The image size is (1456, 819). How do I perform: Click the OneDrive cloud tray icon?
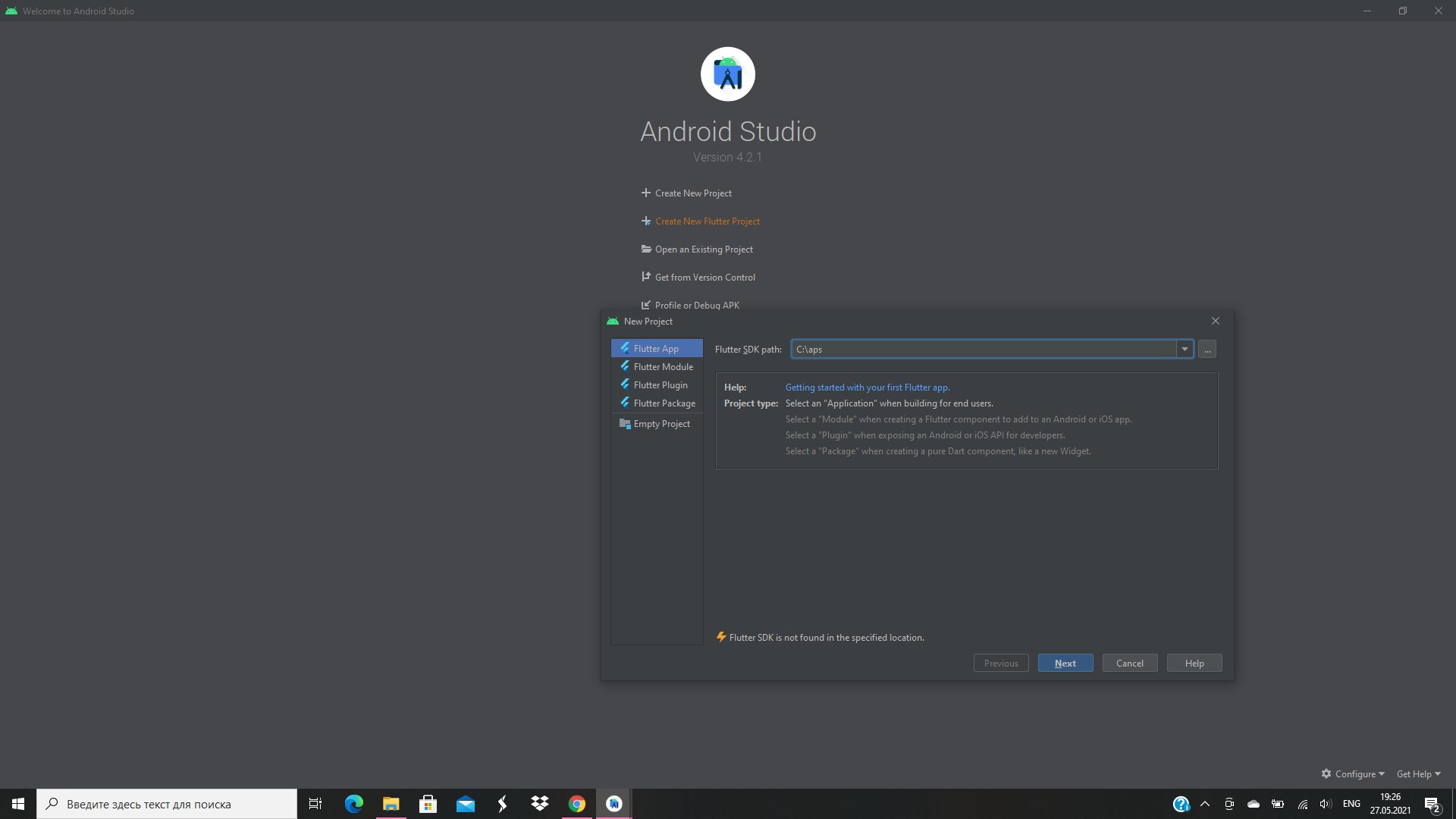pos(1254,804)
